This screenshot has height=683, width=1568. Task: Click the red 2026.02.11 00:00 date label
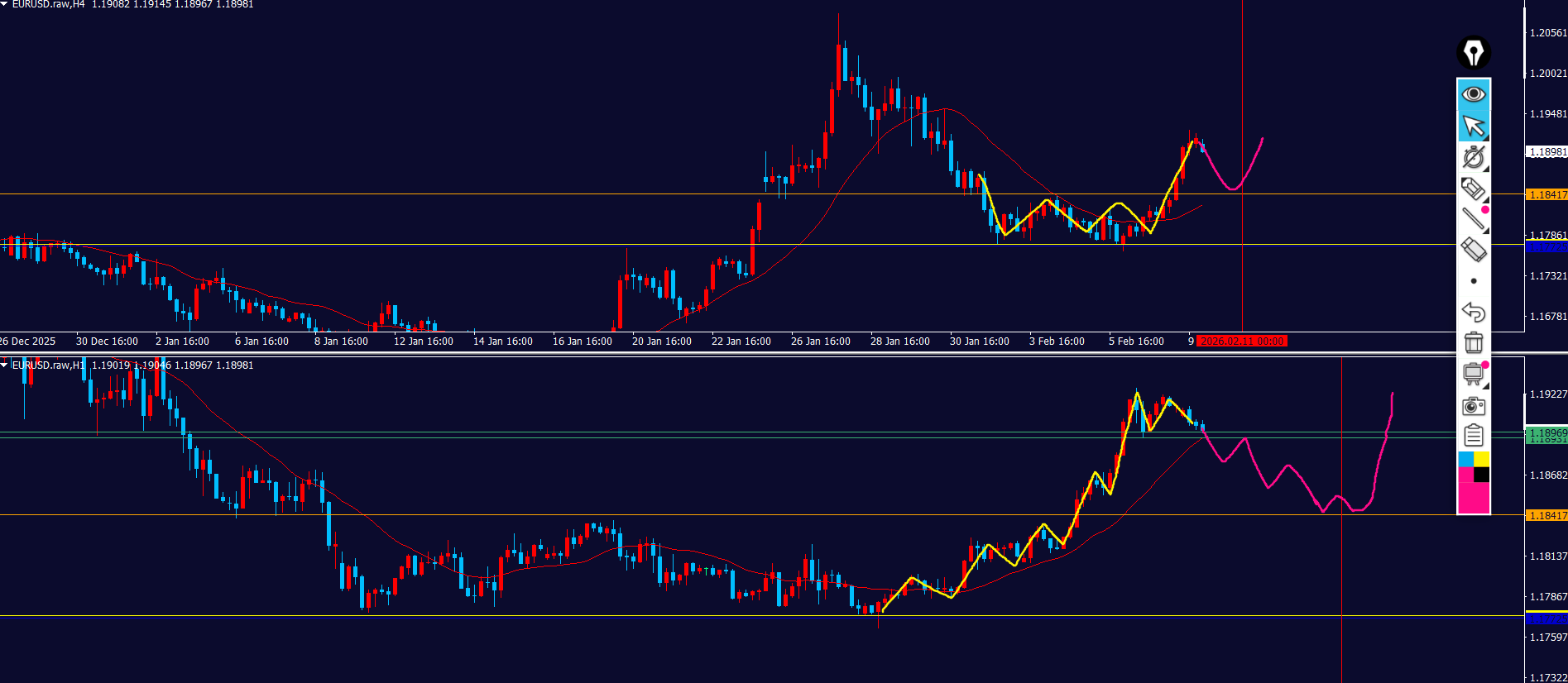coord(1241,341)
